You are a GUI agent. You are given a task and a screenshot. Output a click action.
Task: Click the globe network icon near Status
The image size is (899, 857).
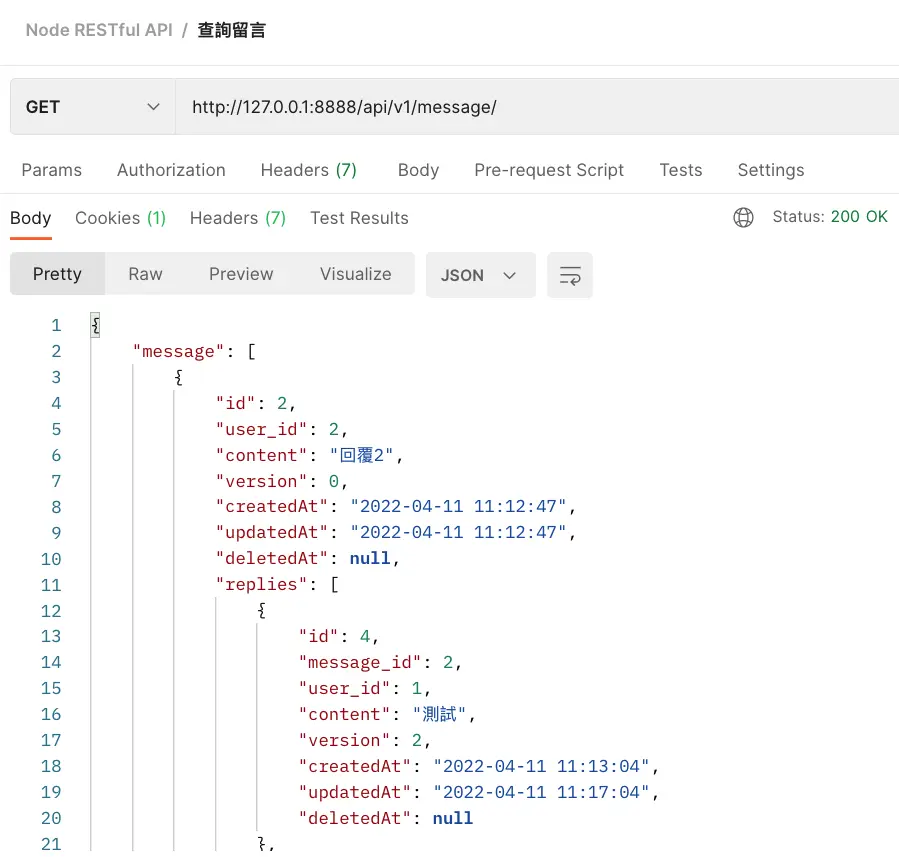click(743, 218)
